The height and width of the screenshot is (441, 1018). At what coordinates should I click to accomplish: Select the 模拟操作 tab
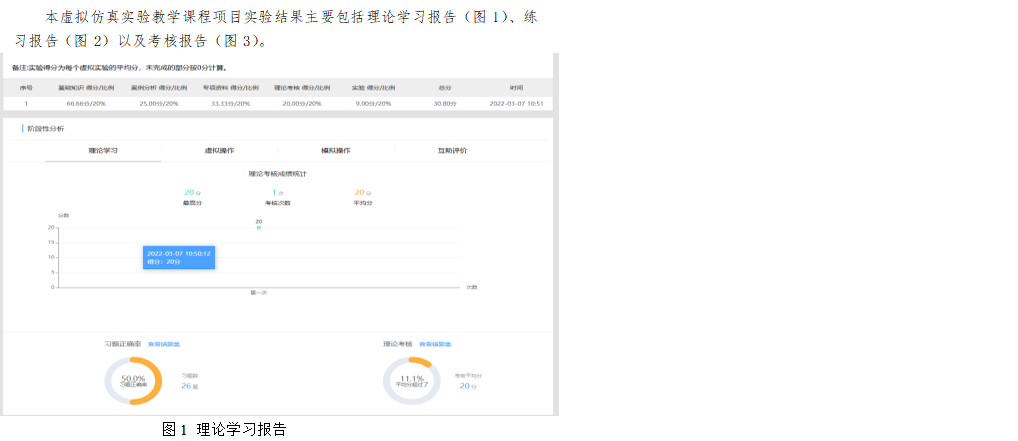click(x=335, y=150)
